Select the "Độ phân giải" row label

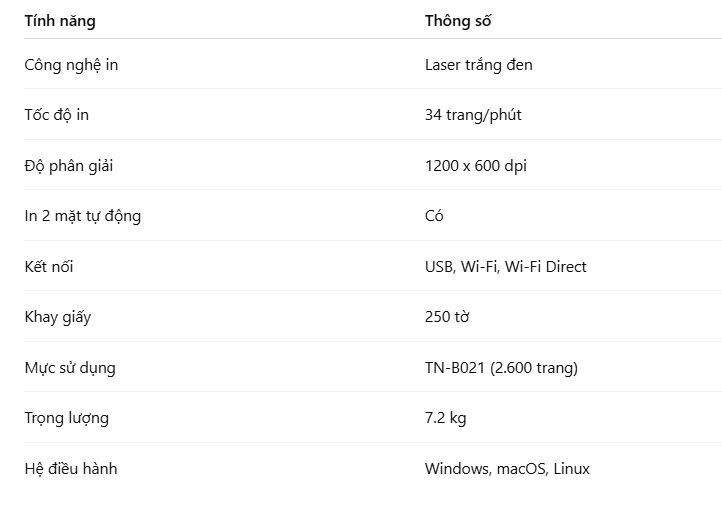click(x=68, y=166)
